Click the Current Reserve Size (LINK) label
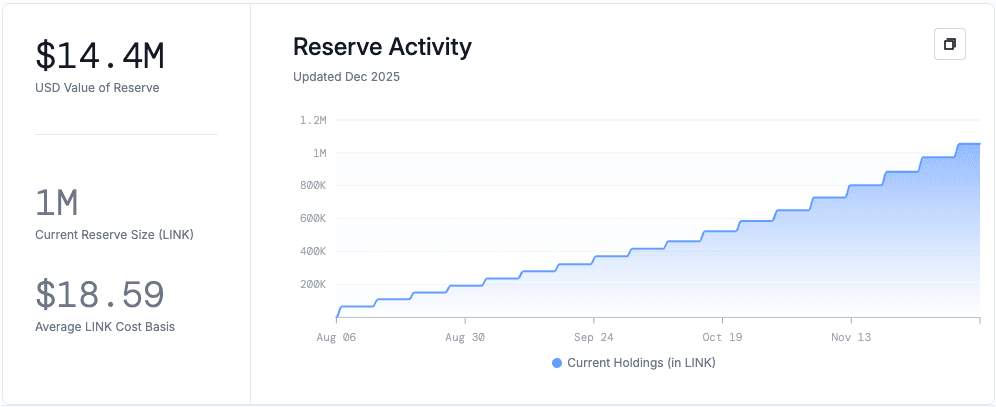 [x=114, y=235]
